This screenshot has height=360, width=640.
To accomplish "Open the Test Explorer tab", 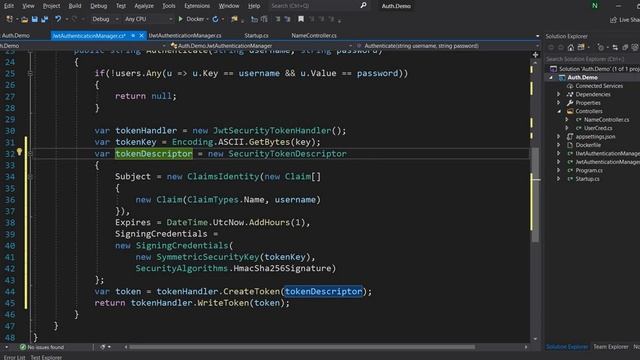I will (46, 357).
